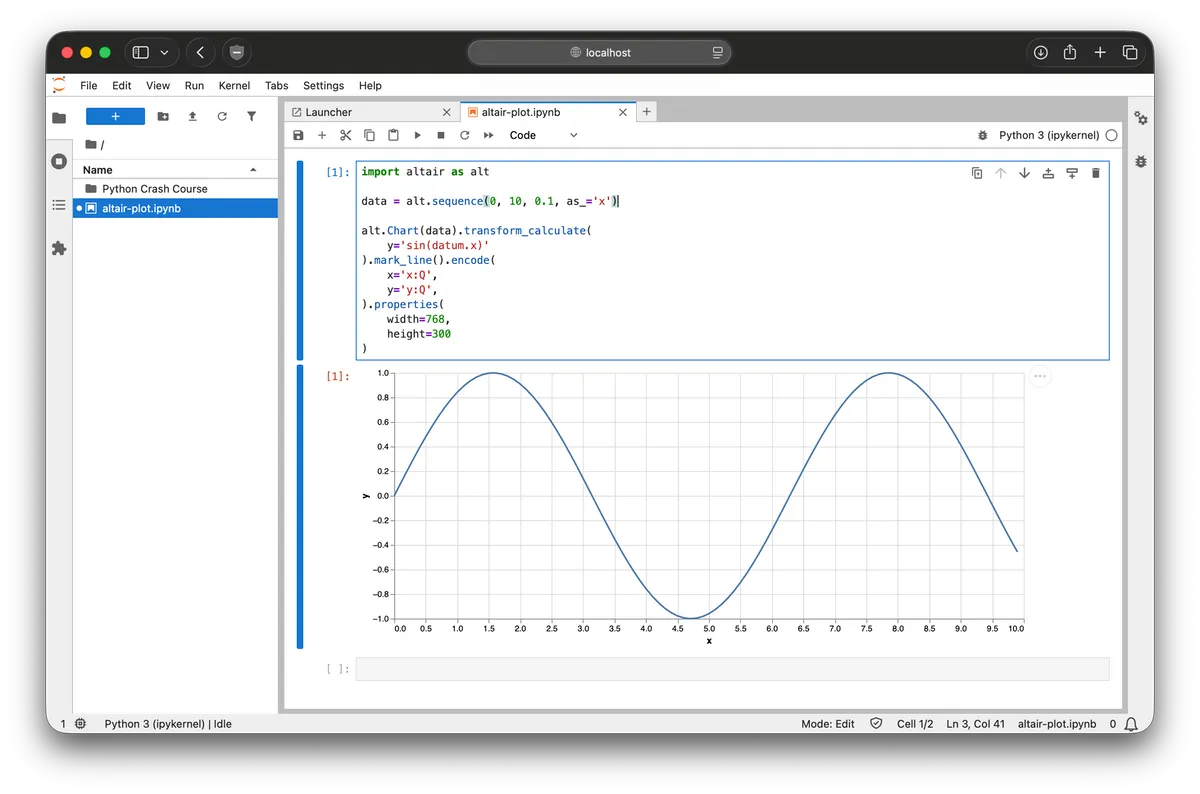Click the kernel status circle indicator
The width and height of the screenshot is (1200, 794).
click(1112, 135)
